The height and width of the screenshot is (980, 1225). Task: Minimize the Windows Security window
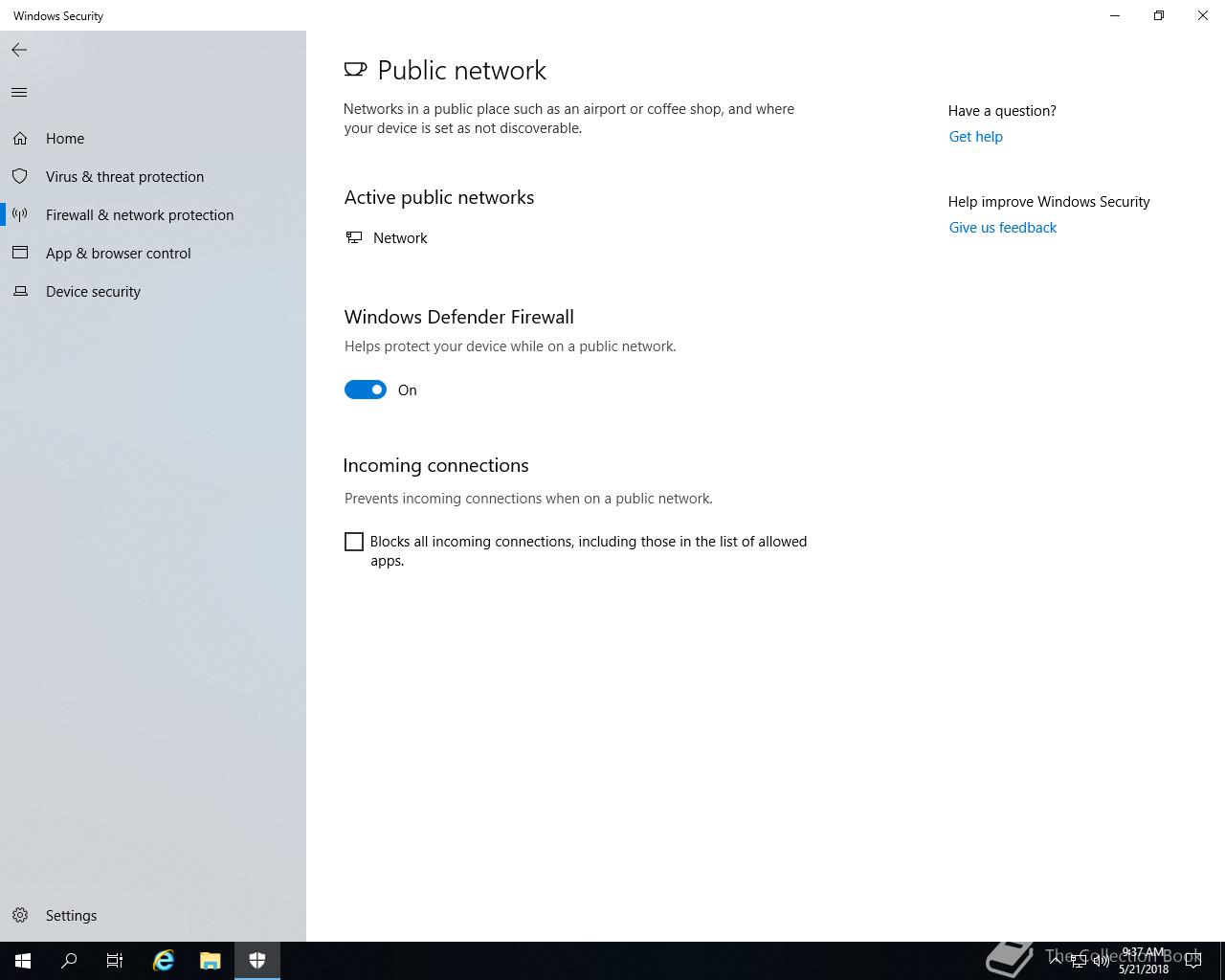tap(1115, 15)
